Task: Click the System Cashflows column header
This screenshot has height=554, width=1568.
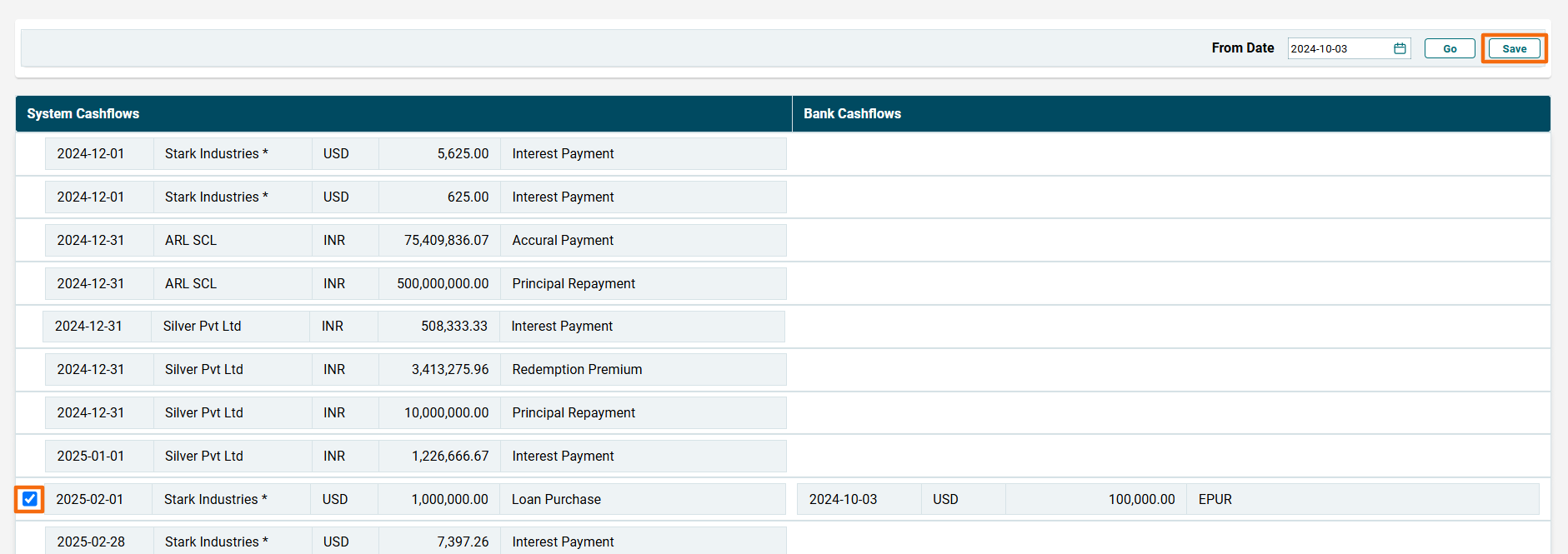Action: [x=83, y=113]
